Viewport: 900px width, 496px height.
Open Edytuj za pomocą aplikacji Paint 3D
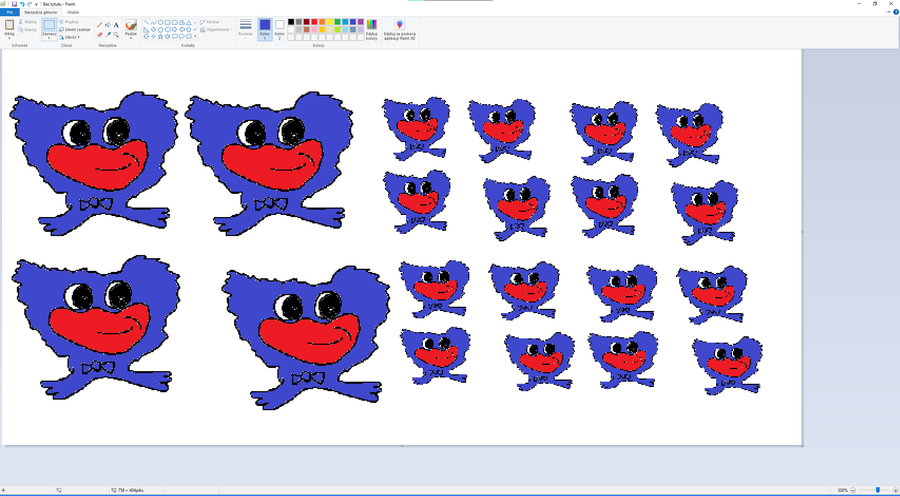(x=399, y=29)
